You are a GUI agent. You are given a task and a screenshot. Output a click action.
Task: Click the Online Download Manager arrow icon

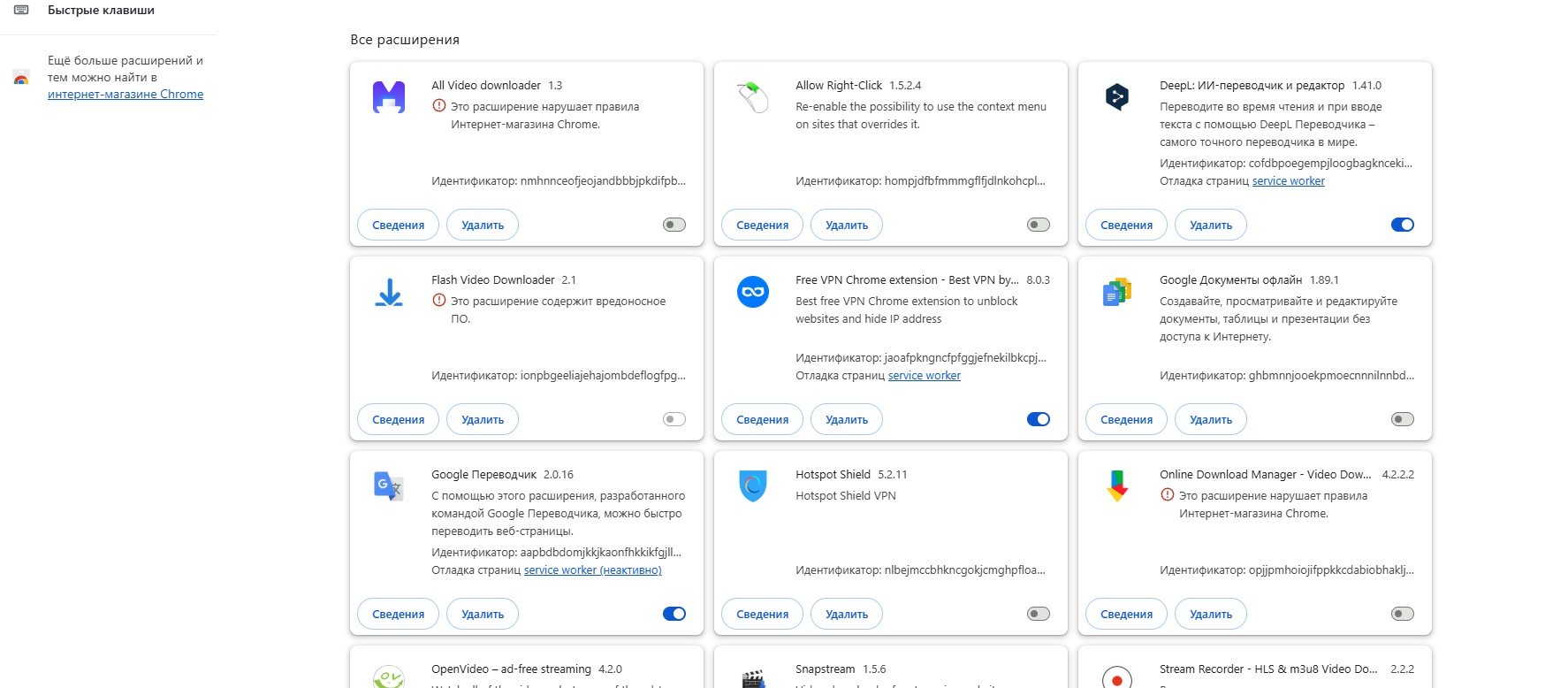1117,486
